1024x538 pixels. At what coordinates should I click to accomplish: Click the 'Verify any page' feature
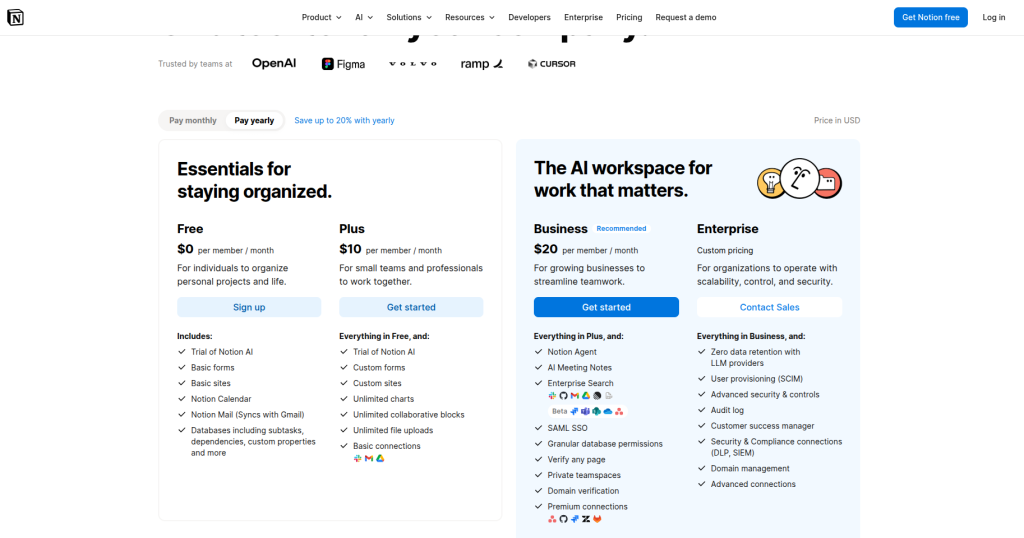pos(576,460)
